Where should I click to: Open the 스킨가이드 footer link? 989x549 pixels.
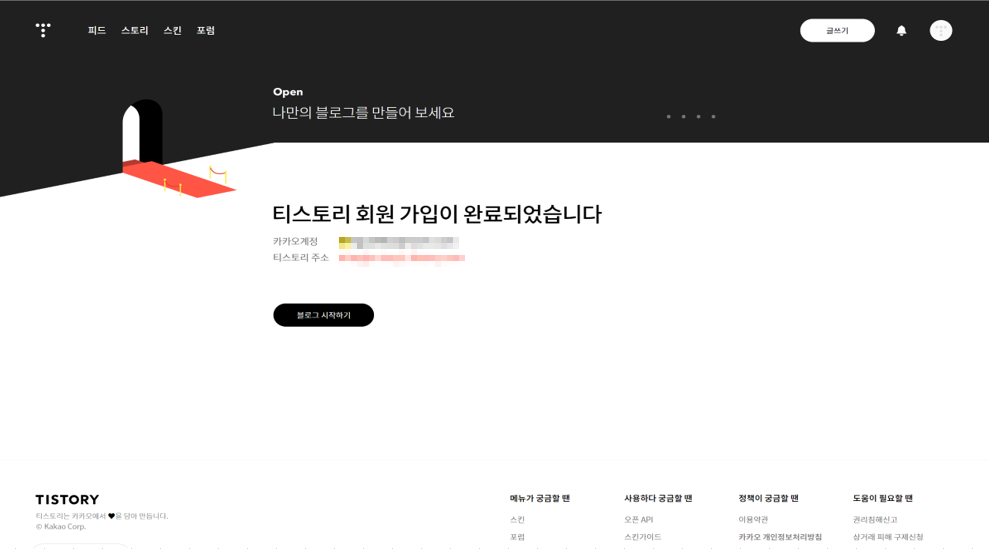point(643,537)
